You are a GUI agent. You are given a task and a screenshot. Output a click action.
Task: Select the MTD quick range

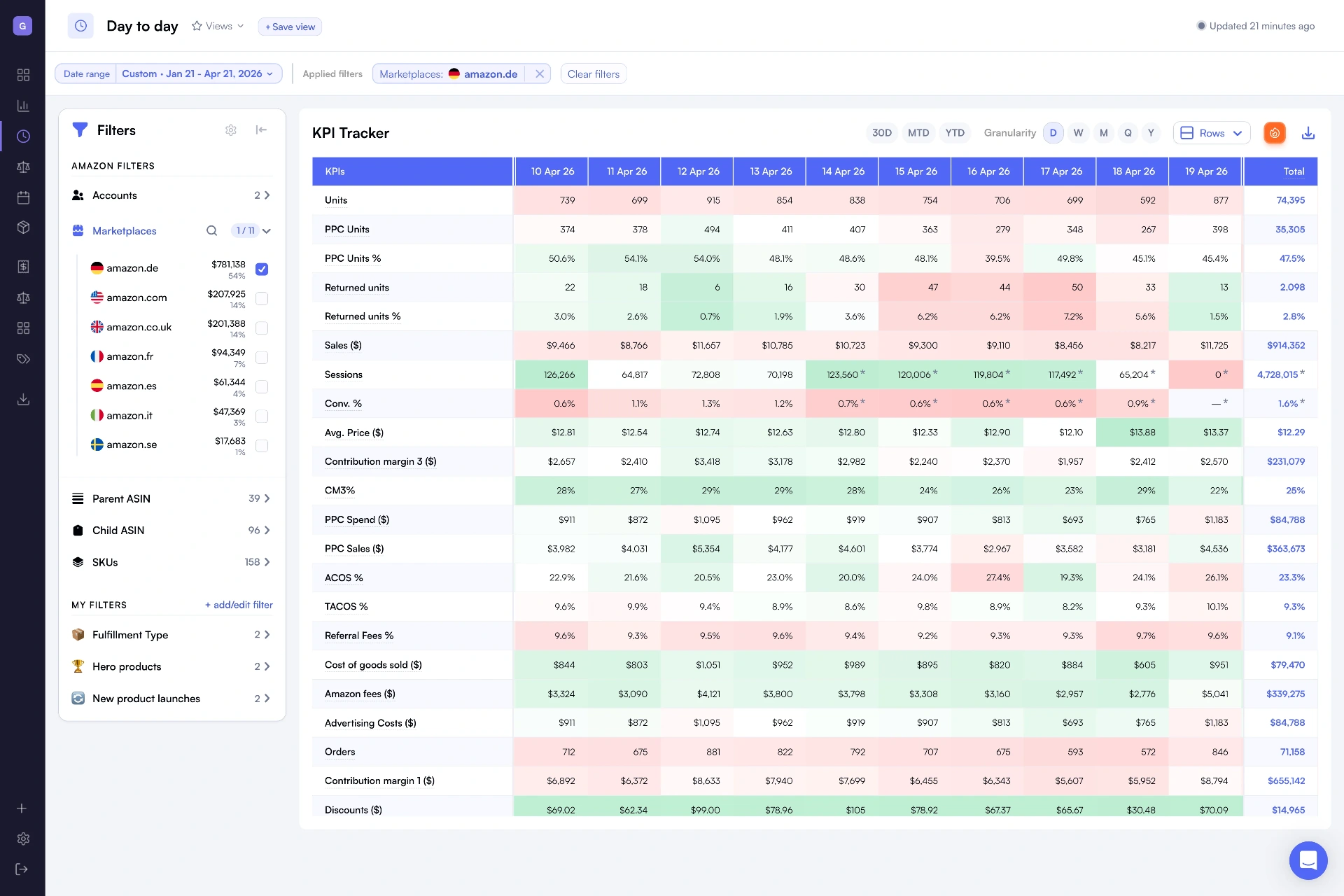(918, 133)
